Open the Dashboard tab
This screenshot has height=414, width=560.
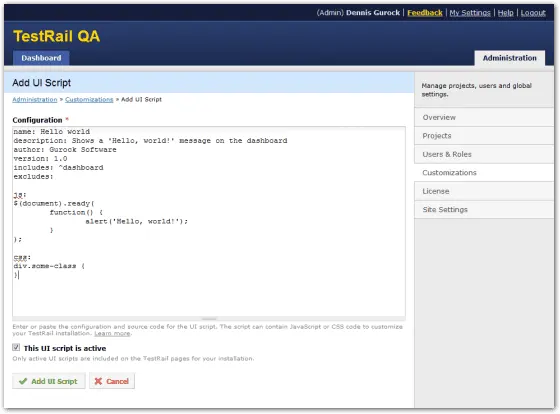pos(41,58)
